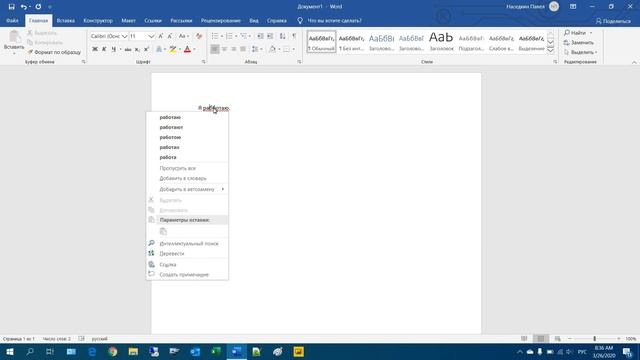Toggle center alignment
Image resolution: width=640 pixels, height=360 pixels.
click(224, 49)
